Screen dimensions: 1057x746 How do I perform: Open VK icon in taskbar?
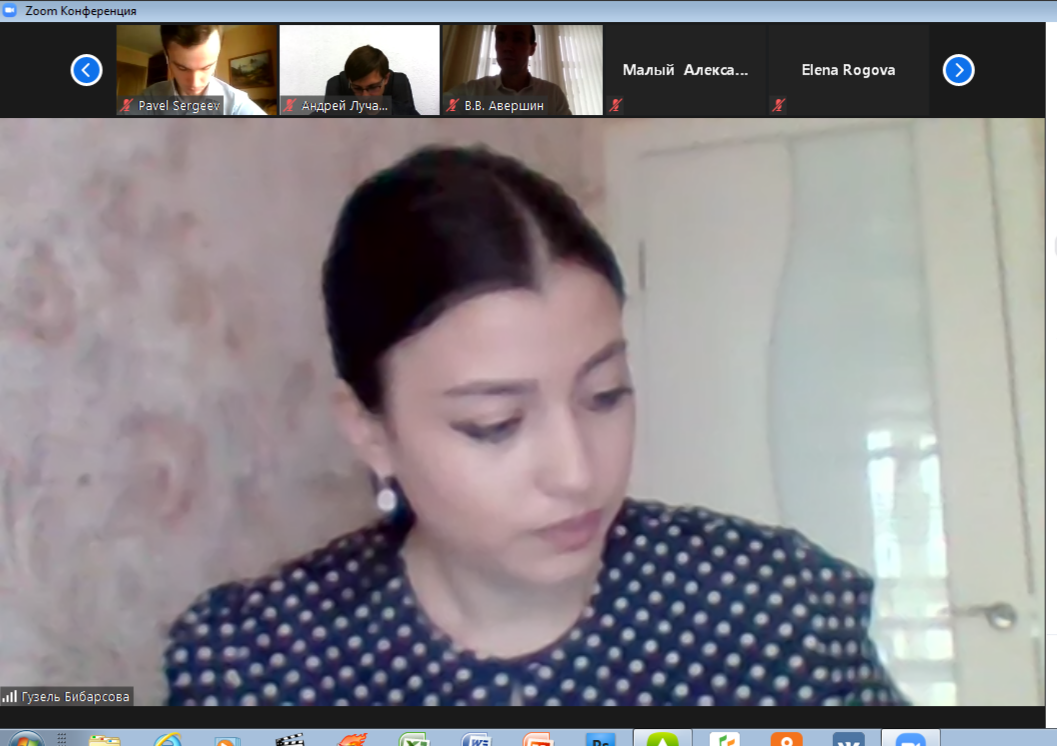point(849,739)
